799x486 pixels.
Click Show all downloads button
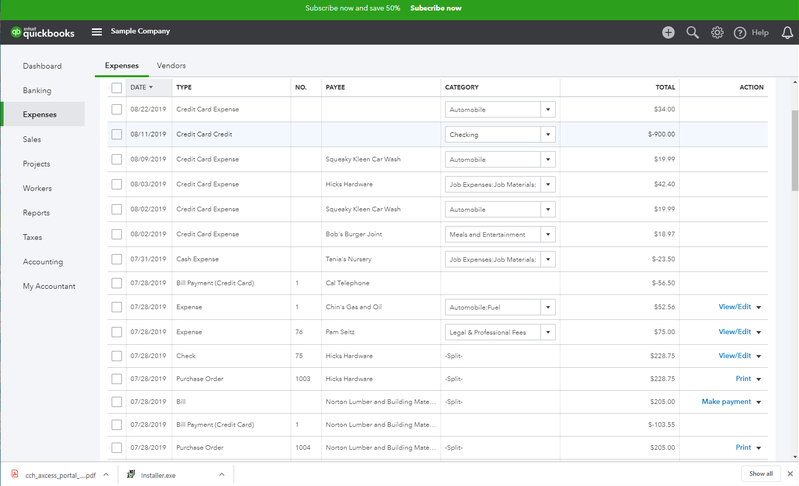(761, 474)
